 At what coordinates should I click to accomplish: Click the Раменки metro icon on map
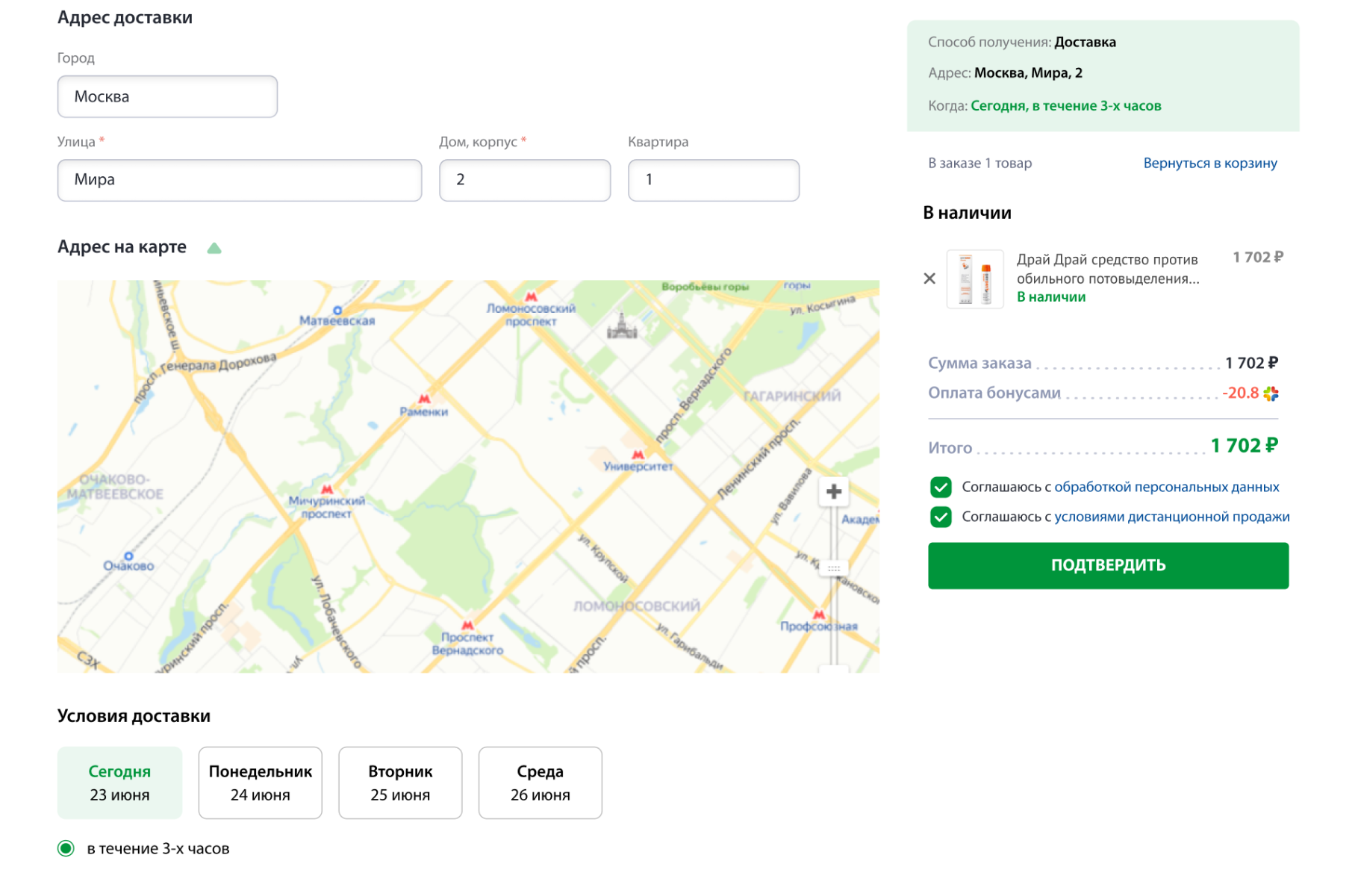[x=424, y=399]
